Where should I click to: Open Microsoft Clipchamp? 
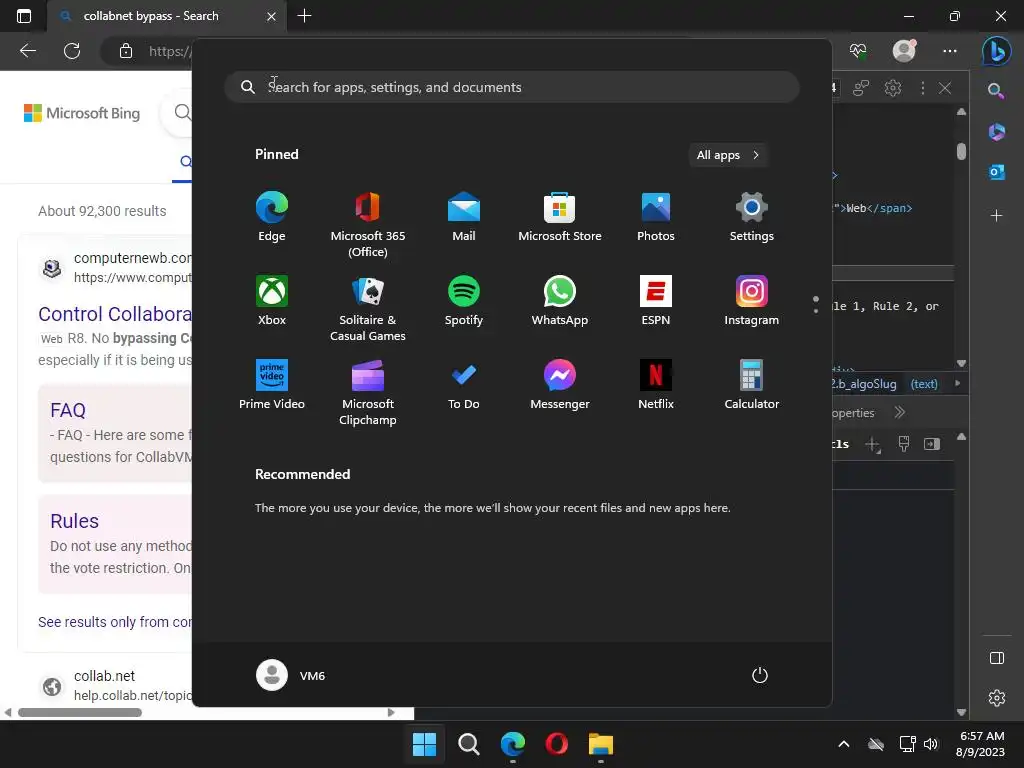368,393
